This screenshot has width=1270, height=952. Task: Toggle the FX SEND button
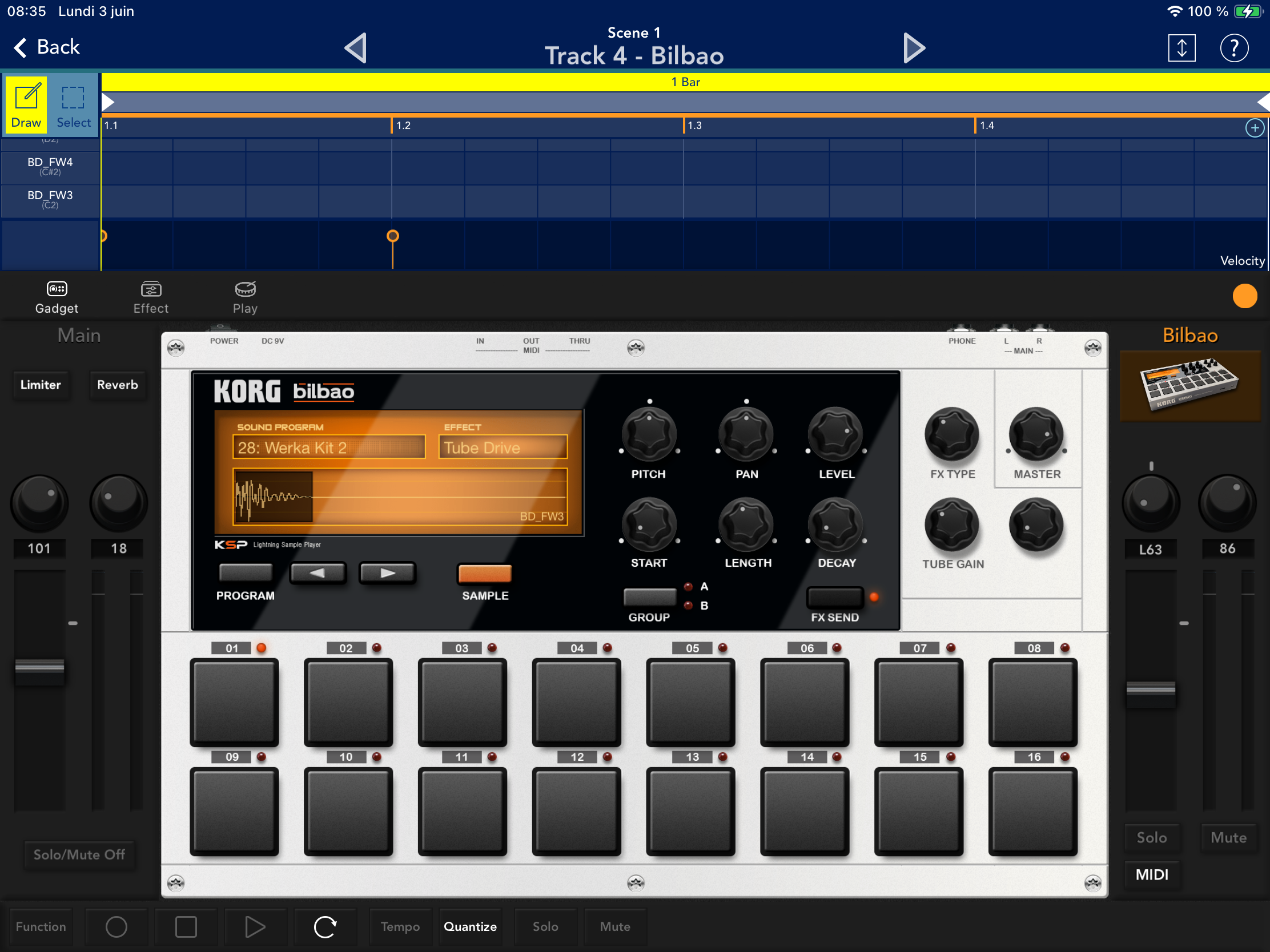(834, 598)
